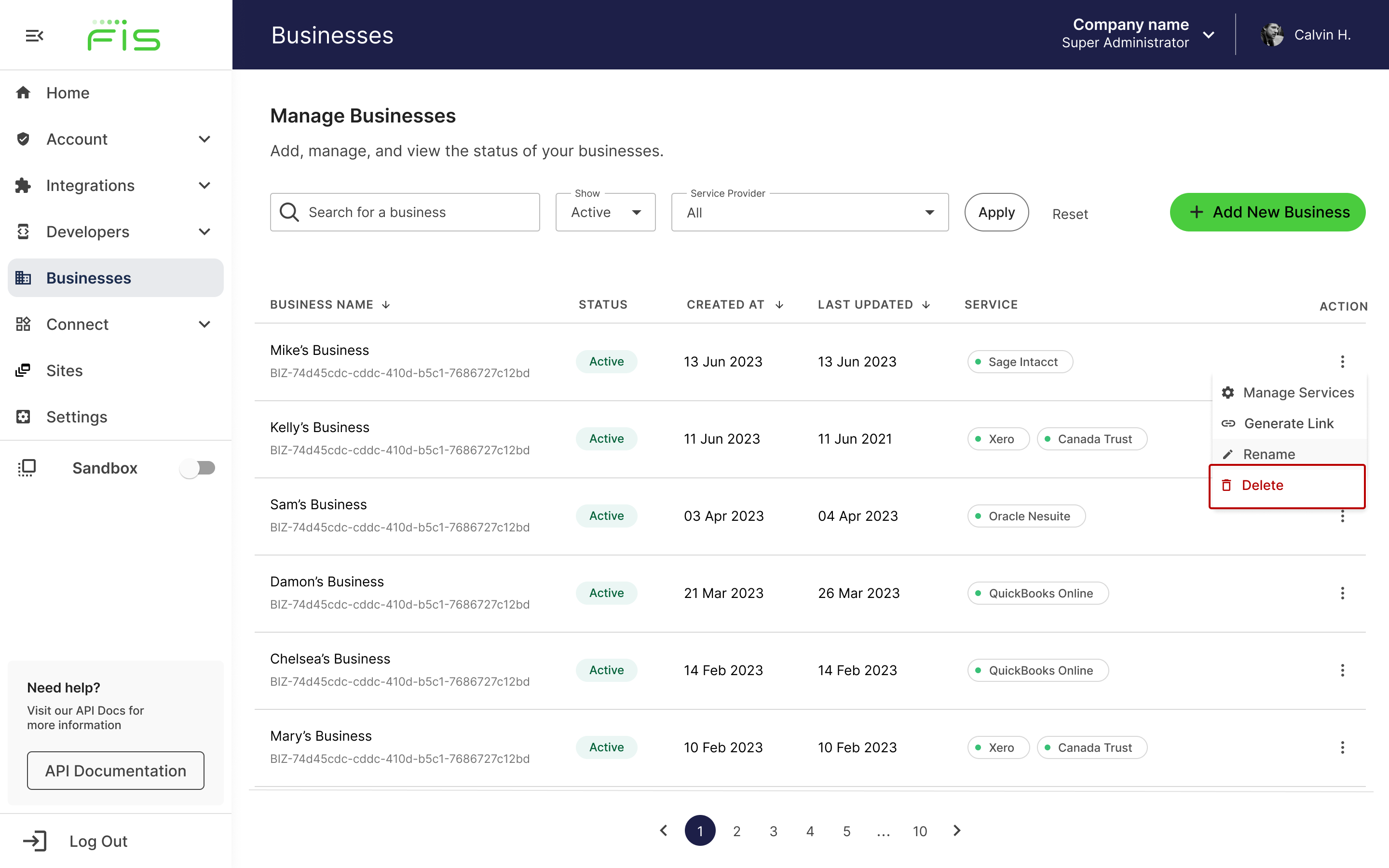Click Add New Business button
Image resolution: width=1389 pixels, height=868 pixels.
(x=1267, y=212)
